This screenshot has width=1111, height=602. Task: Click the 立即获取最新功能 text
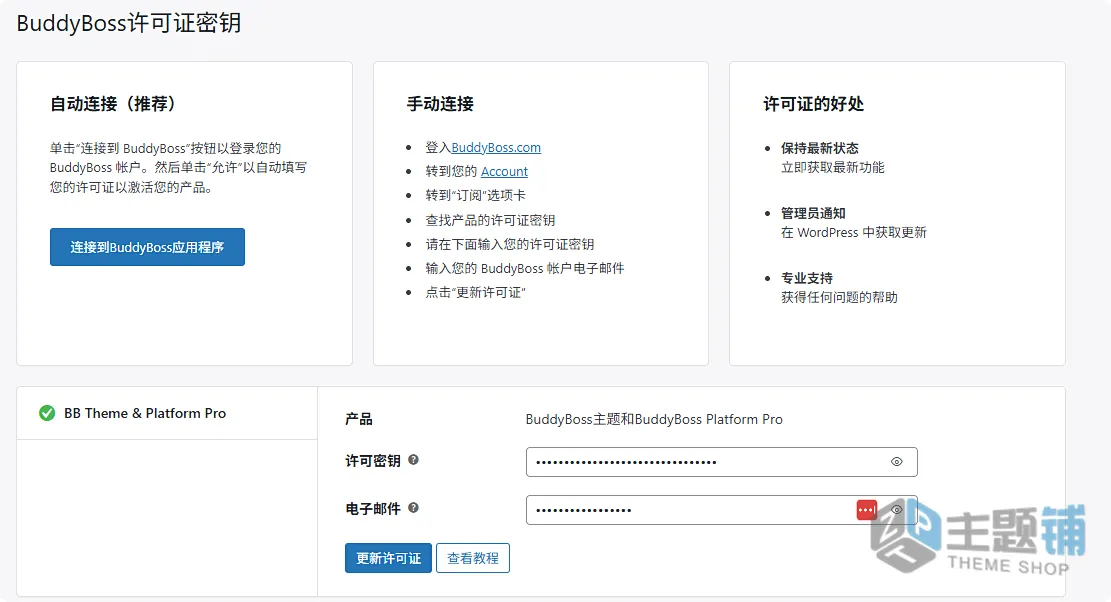click(833, 168)
